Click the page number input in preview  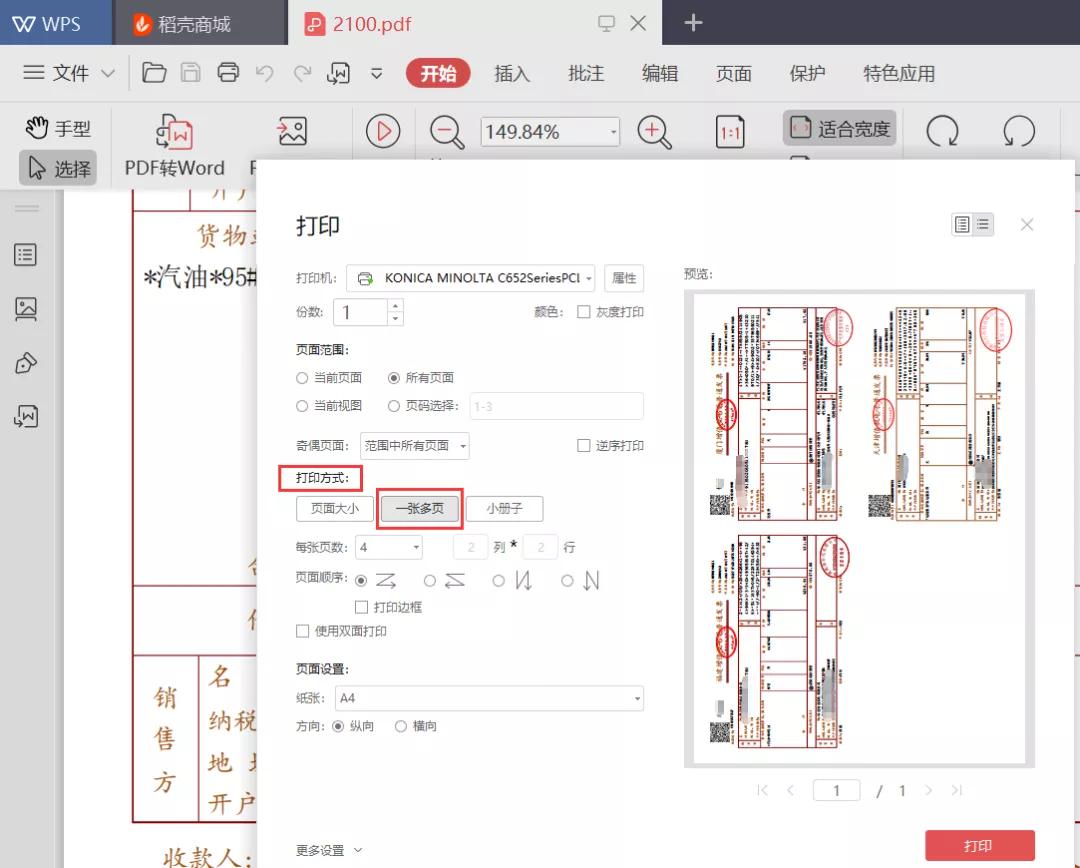click(x=837, y=790)
